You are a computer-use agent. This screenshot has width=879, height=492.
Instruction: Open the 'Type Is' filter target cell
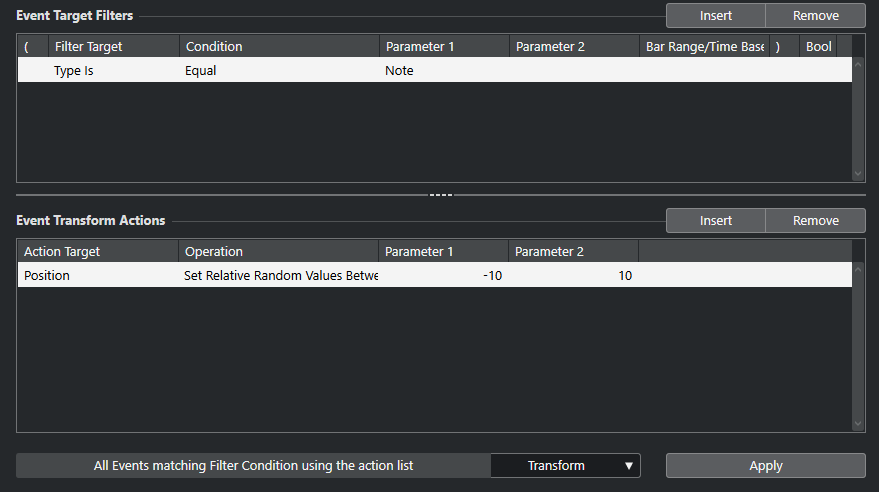114,71
